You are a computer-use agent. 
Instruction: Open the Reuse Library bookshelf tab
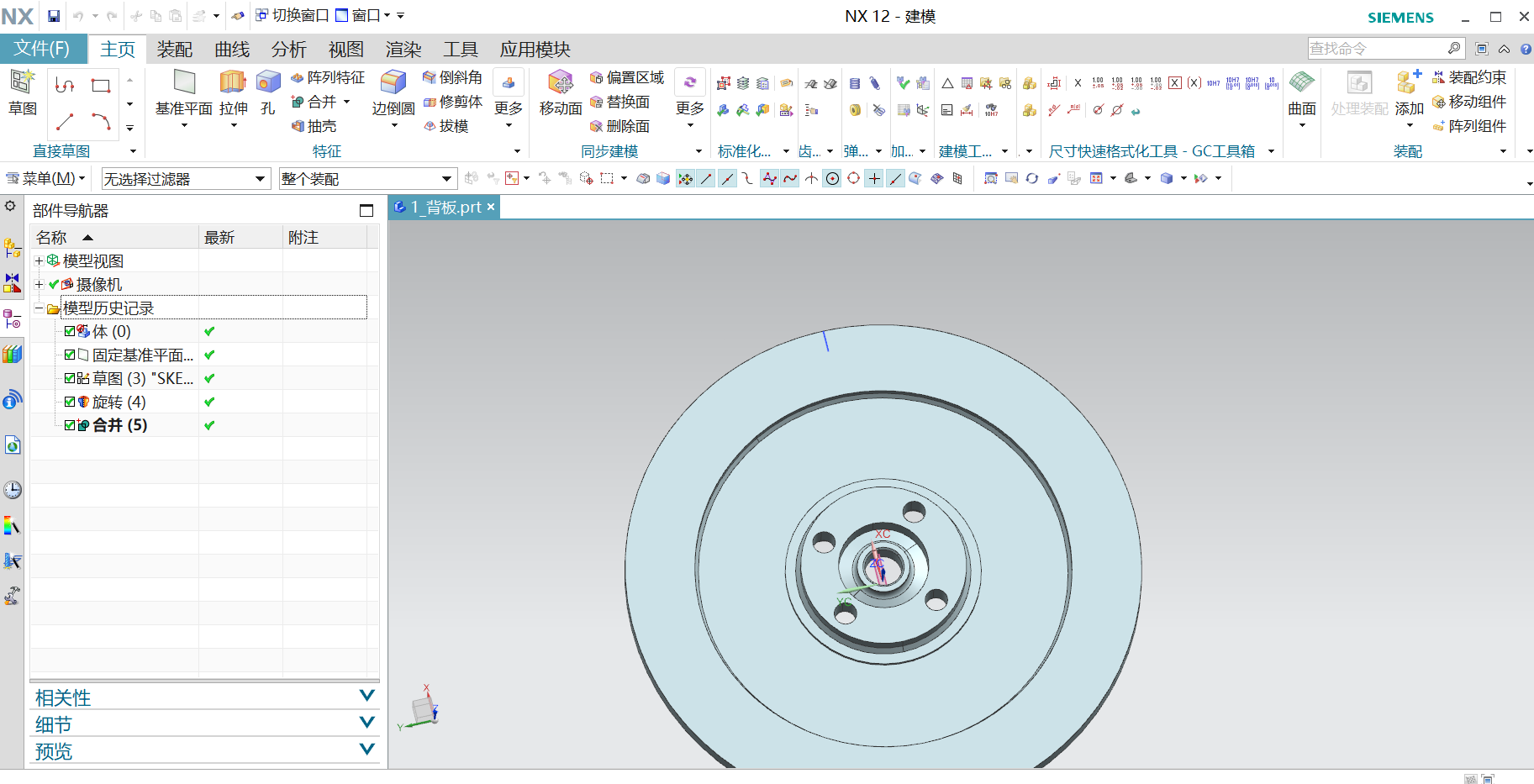coord(13,354)
